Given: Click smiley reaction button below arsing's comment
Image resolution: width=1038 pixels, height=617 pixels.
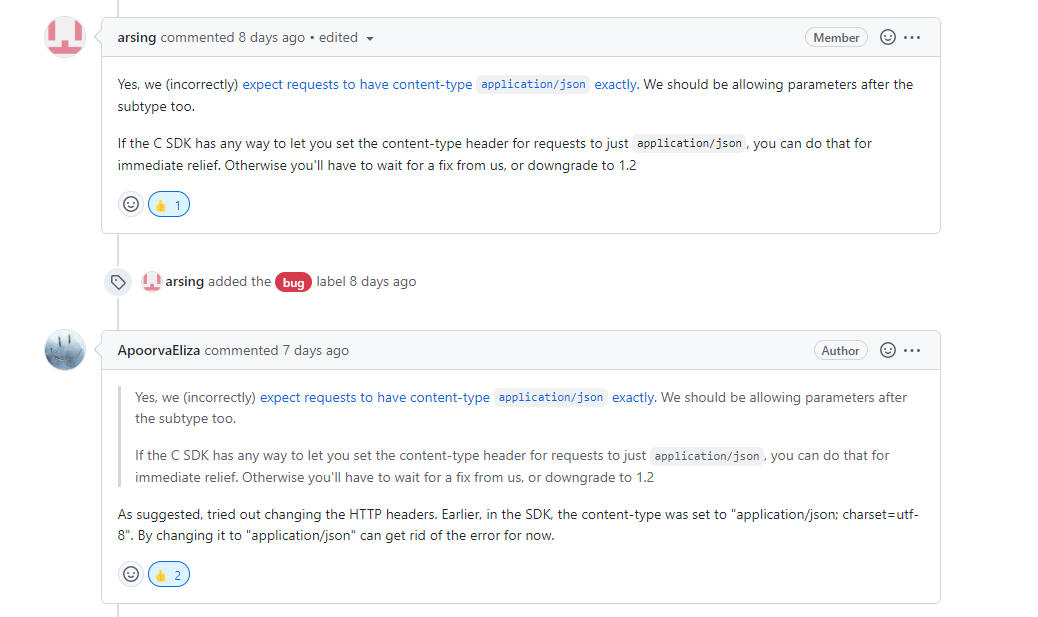Looking at the screenshot, I should pos(131,204).
